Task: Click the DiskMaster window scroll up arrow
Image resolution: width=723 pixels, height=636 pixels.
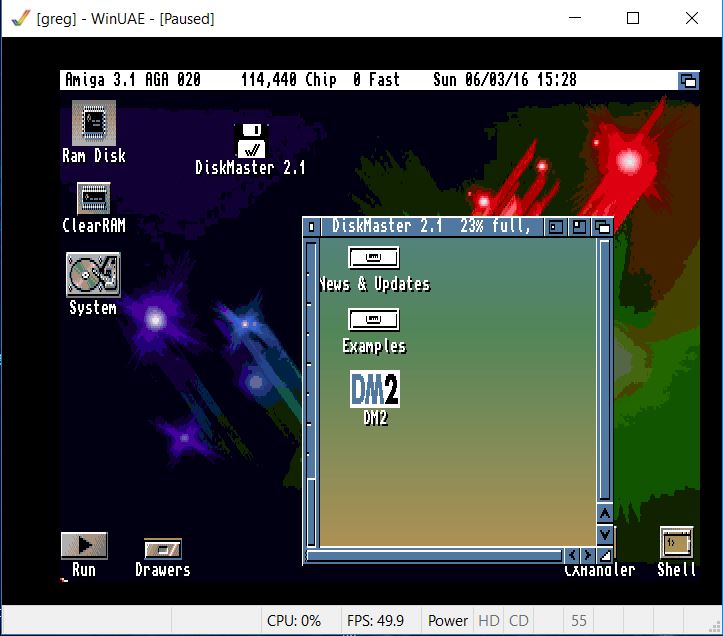Action: coord(605,513)
